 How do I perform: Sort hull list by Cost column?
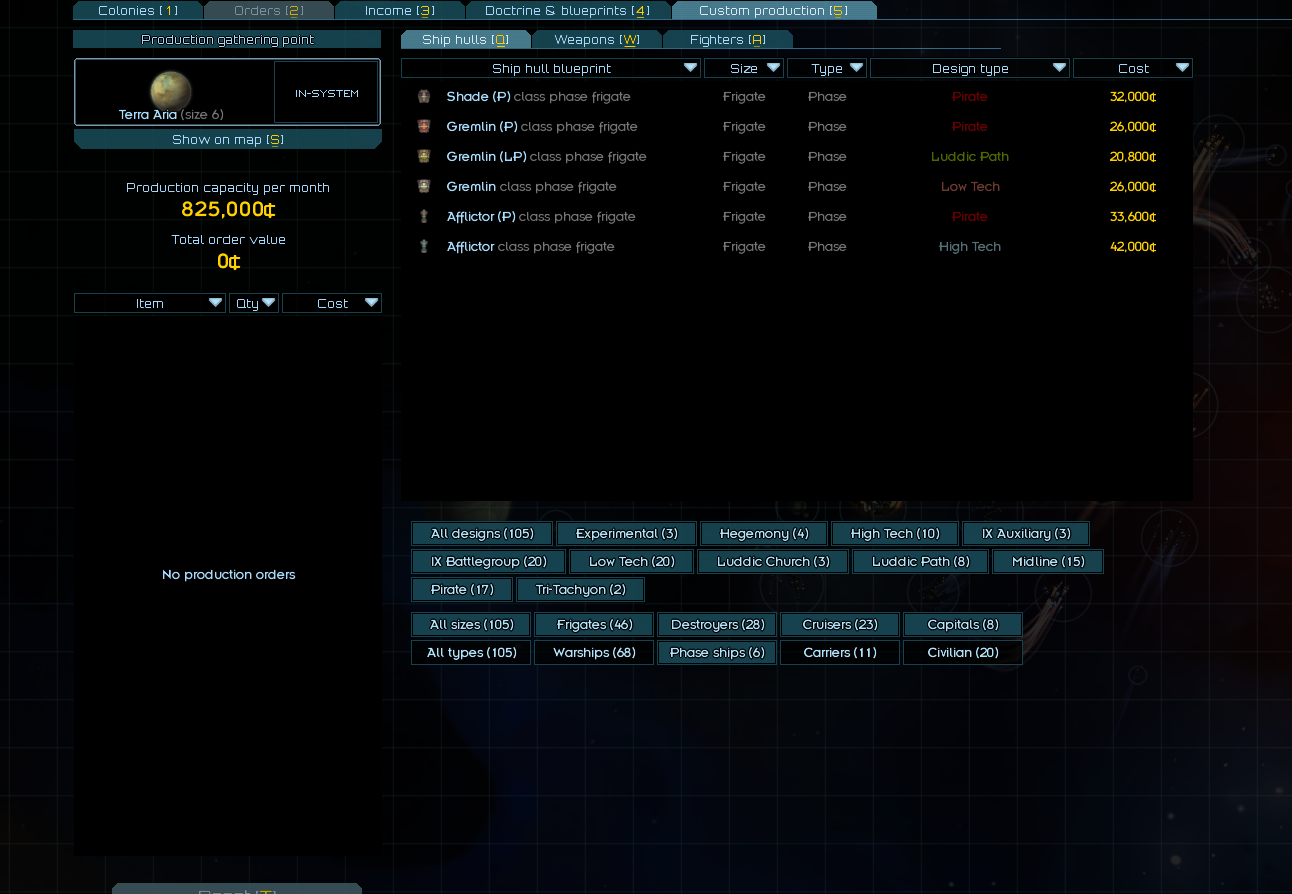coord(1133,68)
